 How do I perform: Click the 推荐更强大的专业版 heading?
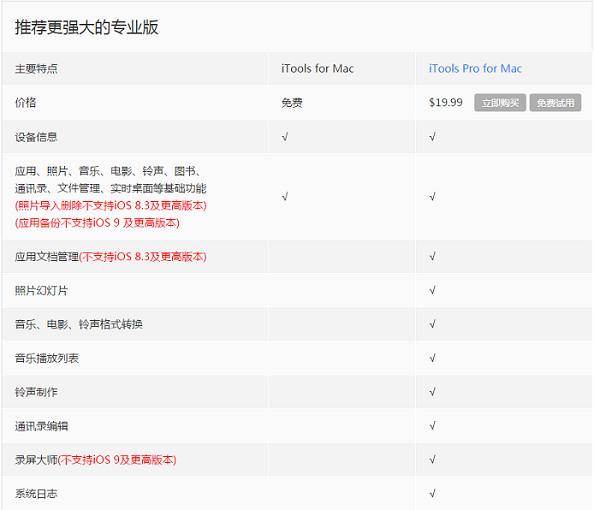[x=86, y=27]
